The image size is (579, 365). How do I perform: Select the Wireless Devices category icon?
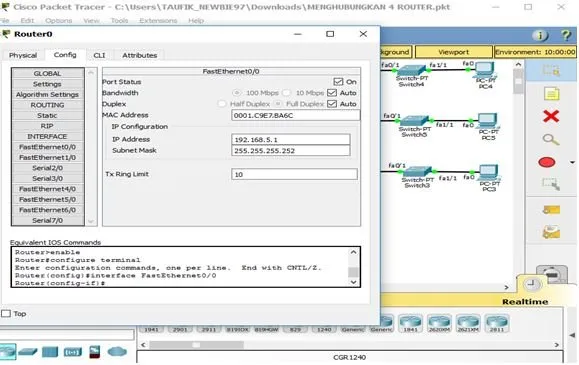pyautogui.click(x=73, y=352)
